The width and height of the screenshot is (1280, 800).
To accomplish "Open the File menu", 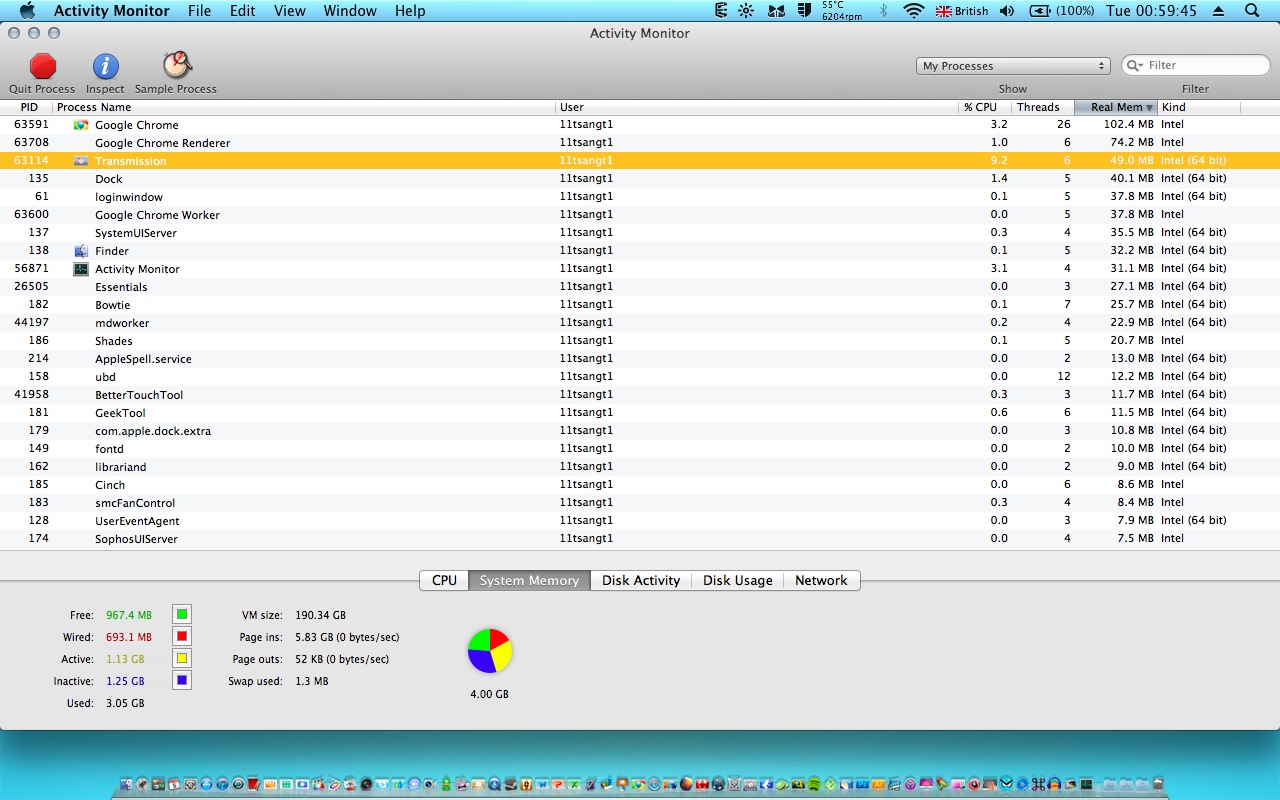I will click(x=199, y=11).
